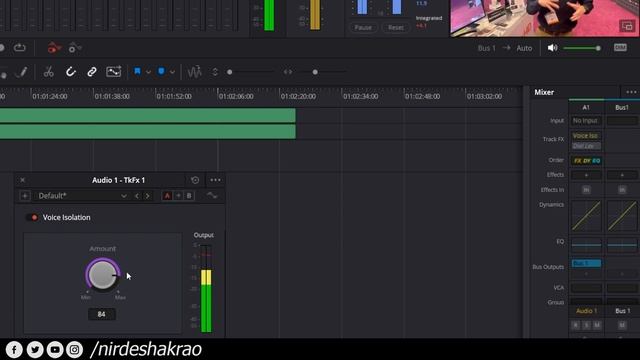Open the A1 Dynamics graph
Viewport: 640px width, 360px height.
(x=586, y=216)
